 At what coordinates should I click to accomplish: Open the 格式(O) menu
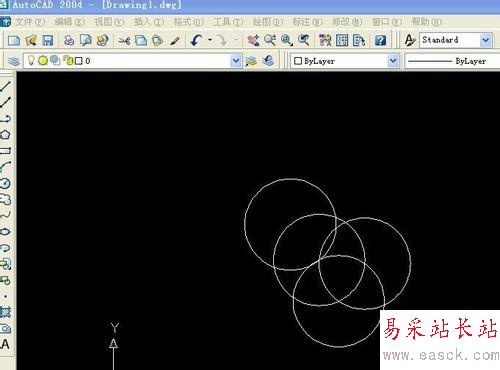(x=189, y=22)
